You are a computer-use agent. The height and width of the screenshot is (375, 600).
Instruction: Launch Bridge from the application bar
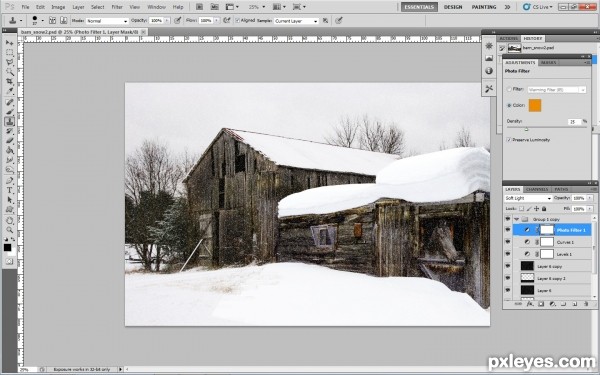pyautogui.click(x=199, y=7)
